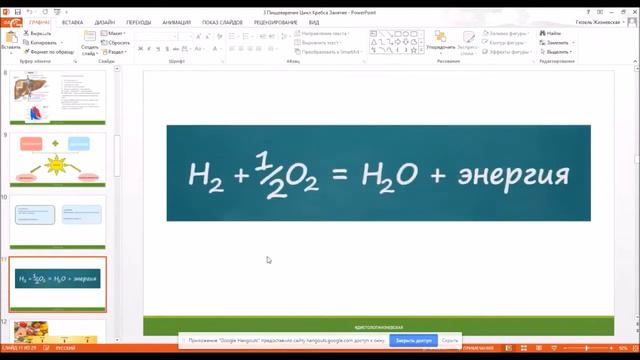Expand the shapes gallery more arrow

coord(421,51)
